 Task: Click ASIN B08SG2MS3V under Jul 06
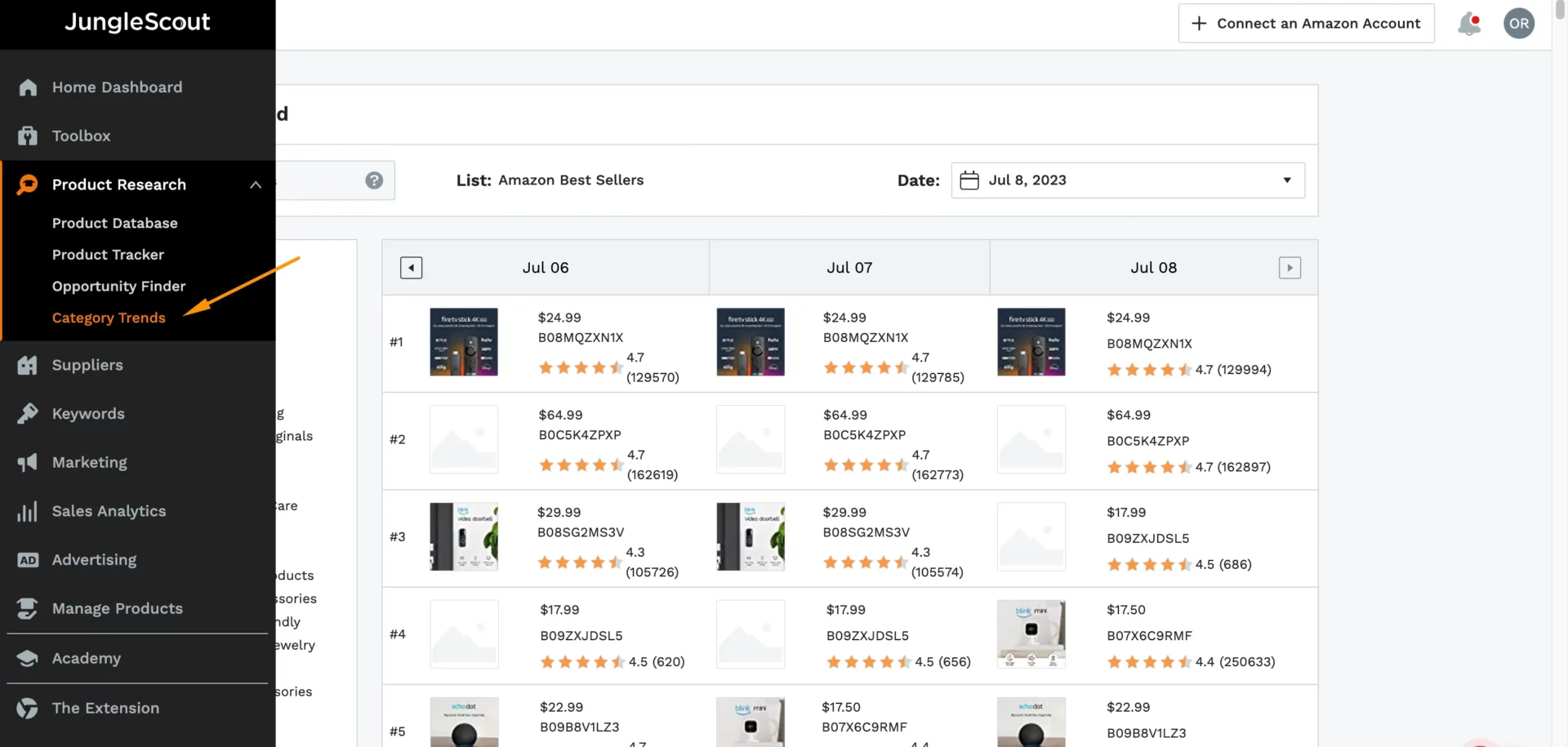pyautogui.click(x=581, y=532)
